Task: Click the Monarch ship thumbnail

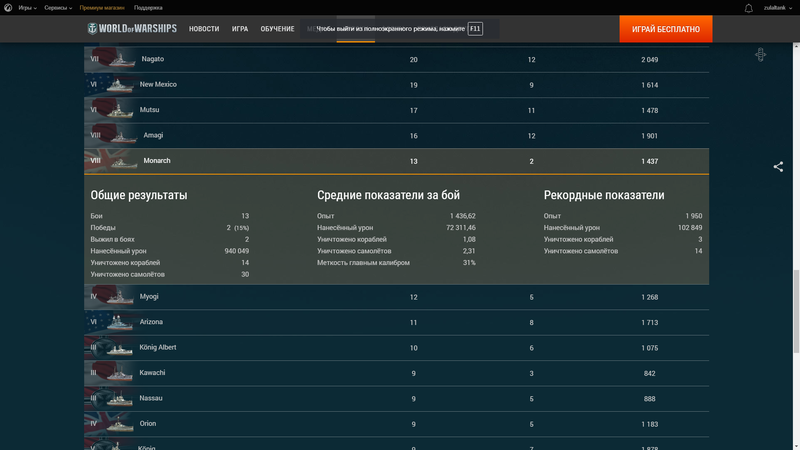Action: [124, 162]
